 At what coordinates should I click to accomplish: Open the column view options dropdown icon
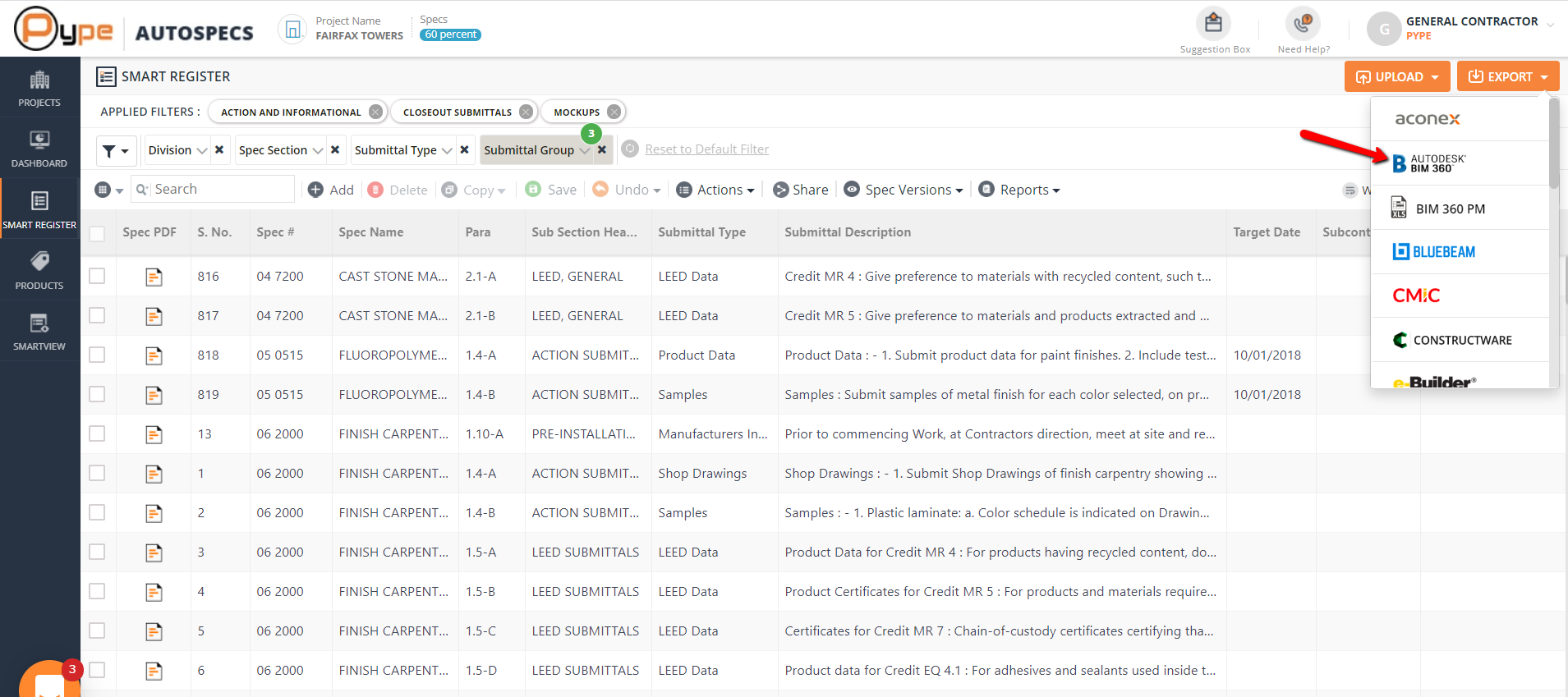[108, 190]
